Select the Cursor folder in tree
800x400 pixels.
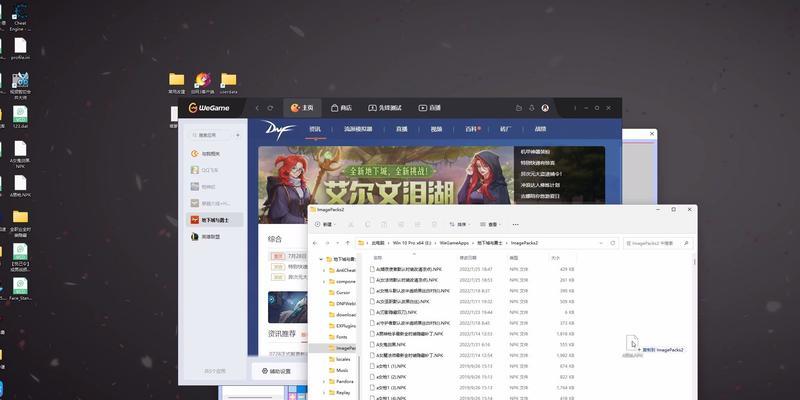[x=343, y=293]
